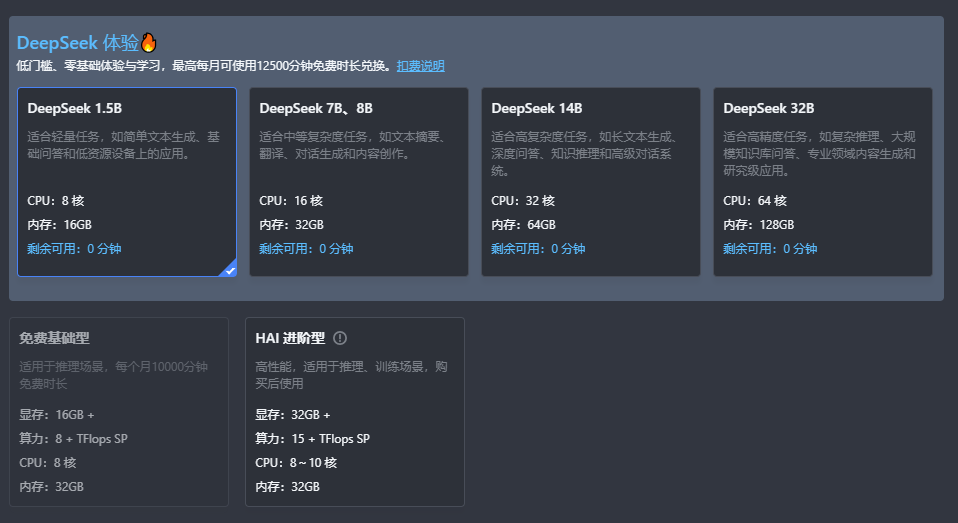Viewport: 958px width, 523px height.
Task: Click the 内存 128GB spec line
Action: coord(758,225)
